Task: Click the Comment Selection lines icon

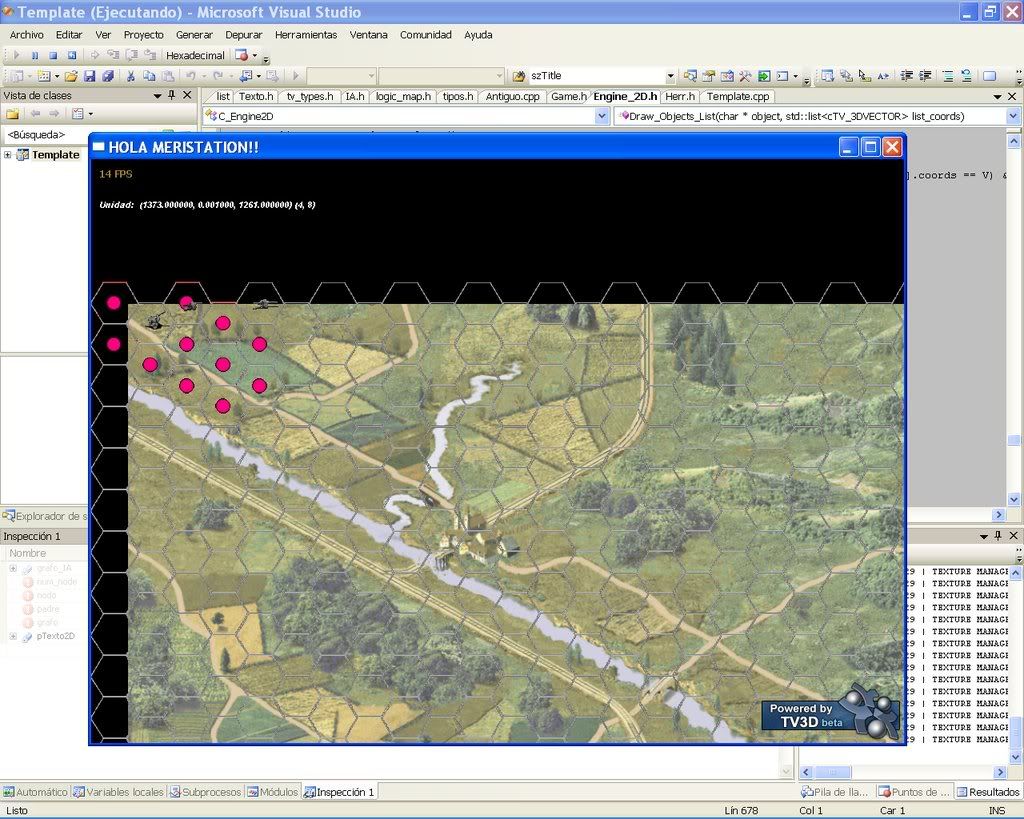Action: (x=948, y=76)
